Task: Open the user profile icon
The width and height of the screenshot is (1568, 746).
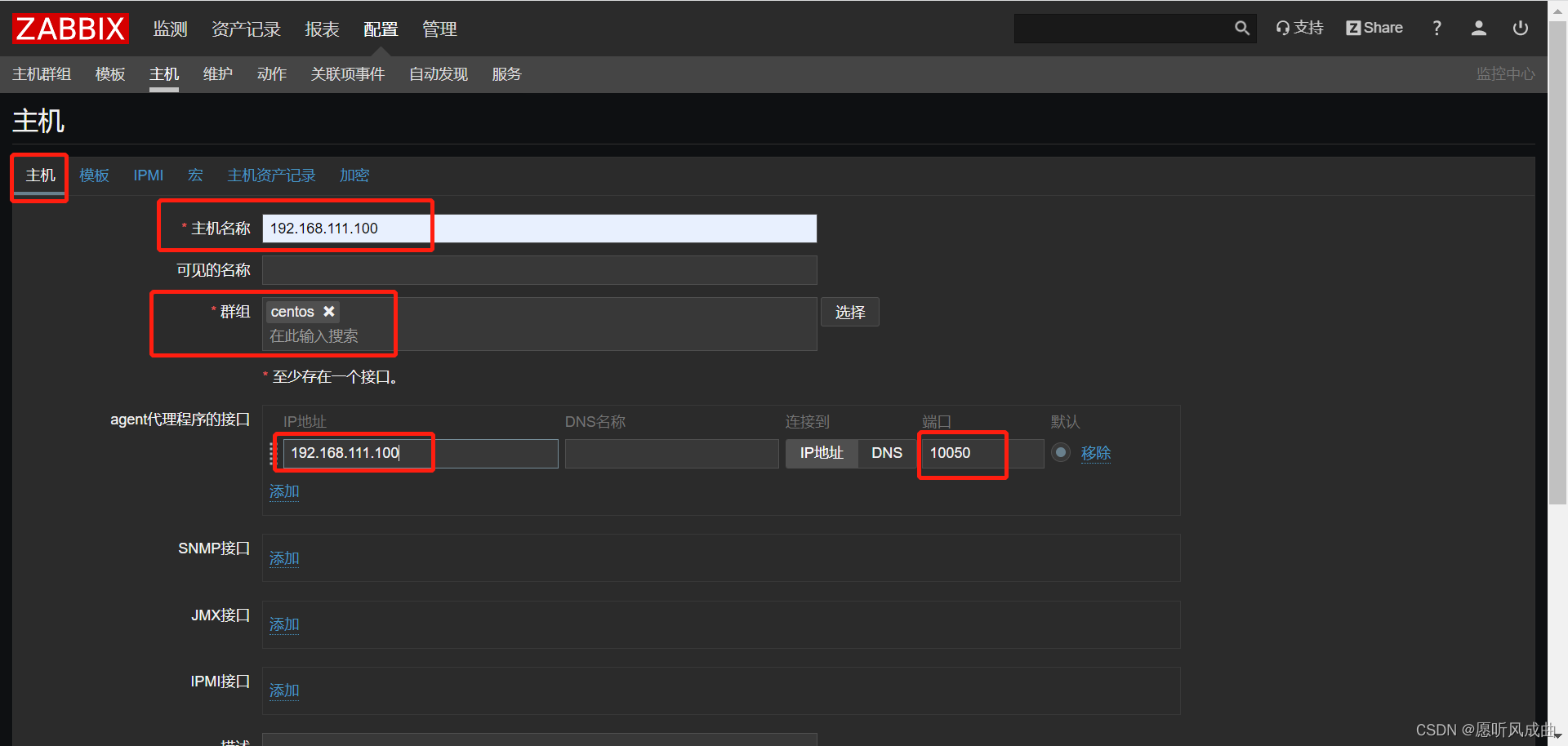Action: pyautogui.click(x=1478, y=28)
